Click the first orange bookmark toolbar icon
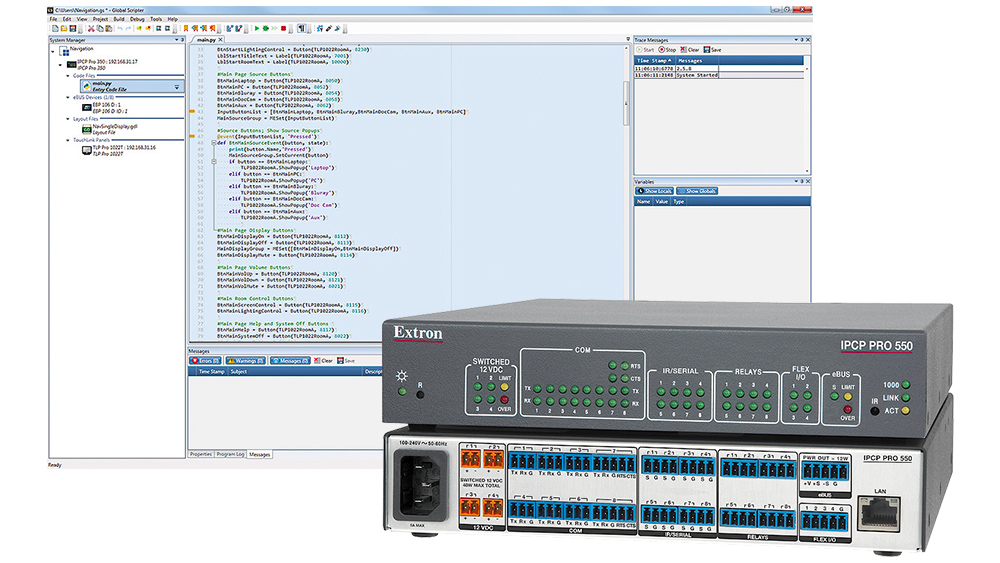 [186, 28]
